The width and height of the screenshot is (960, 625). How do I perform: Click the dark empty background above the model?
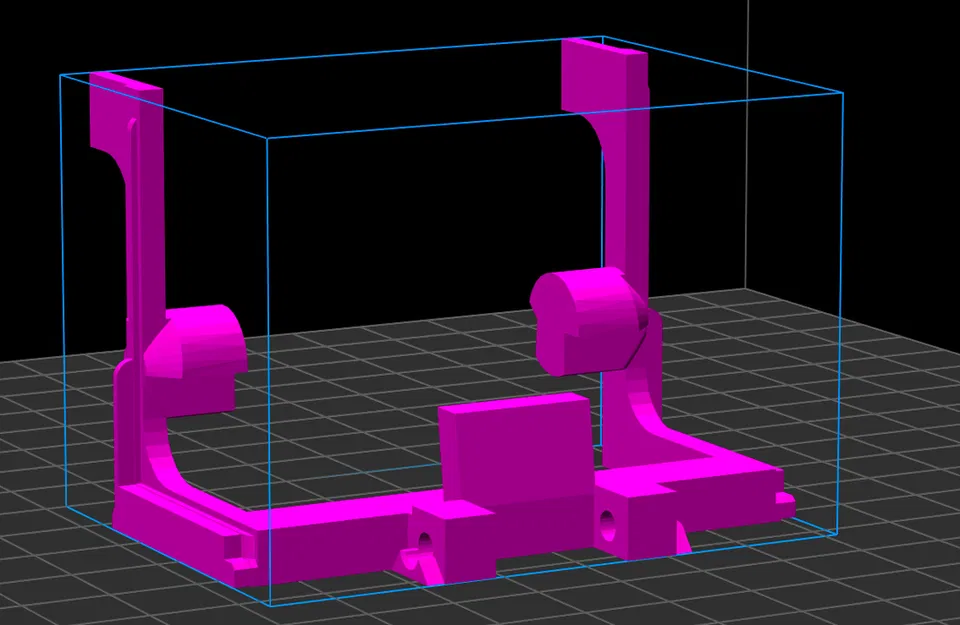click(400, 20)
